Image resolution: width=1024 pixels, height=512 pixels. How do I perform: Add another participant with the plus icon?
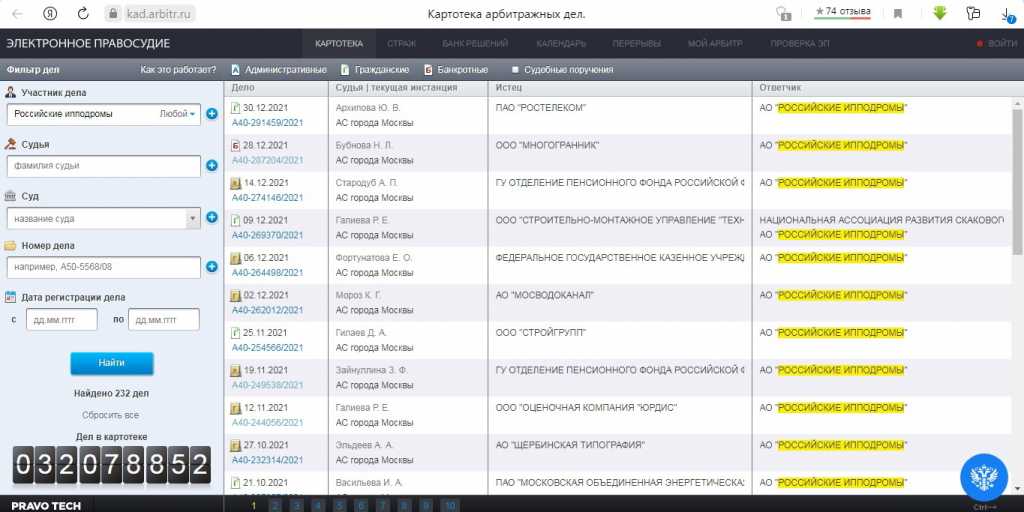click(212, 114)
